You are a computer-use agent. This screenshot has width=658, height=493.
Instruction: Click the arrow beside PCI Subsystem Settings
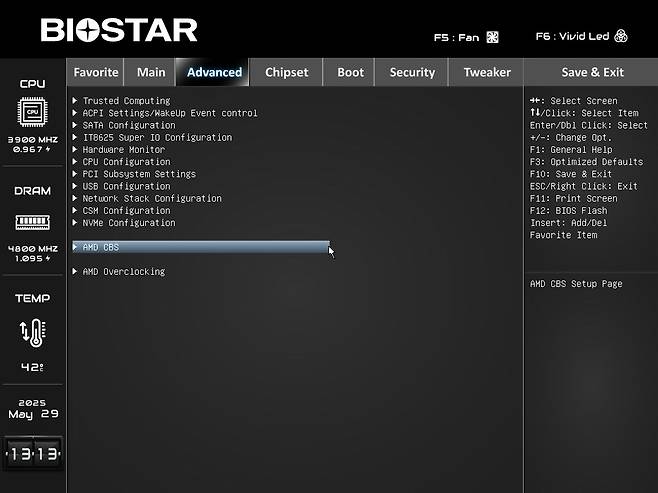(75, 173)
